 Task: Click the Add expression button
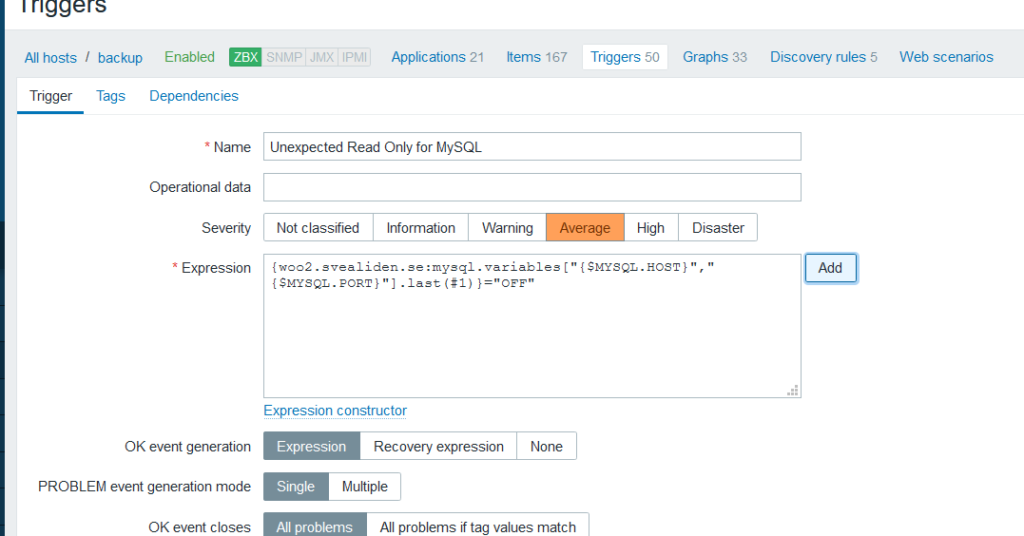coord(830,268)
